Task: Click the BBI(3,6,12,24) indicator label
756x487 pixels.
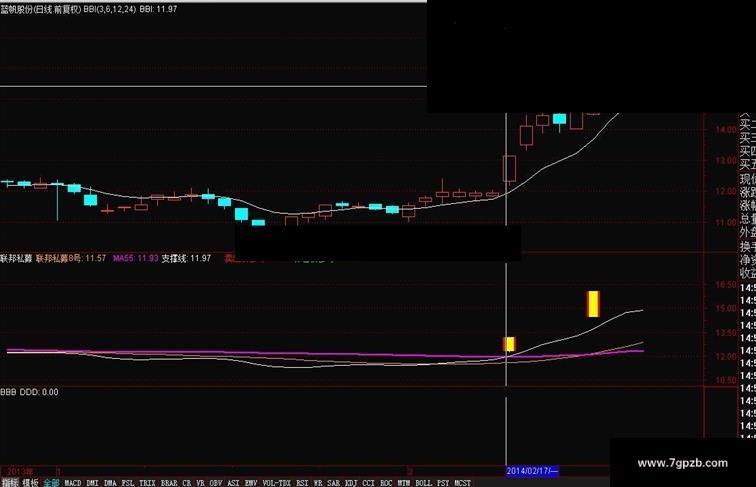Action: pyautogui.click(x=109, y=9)
